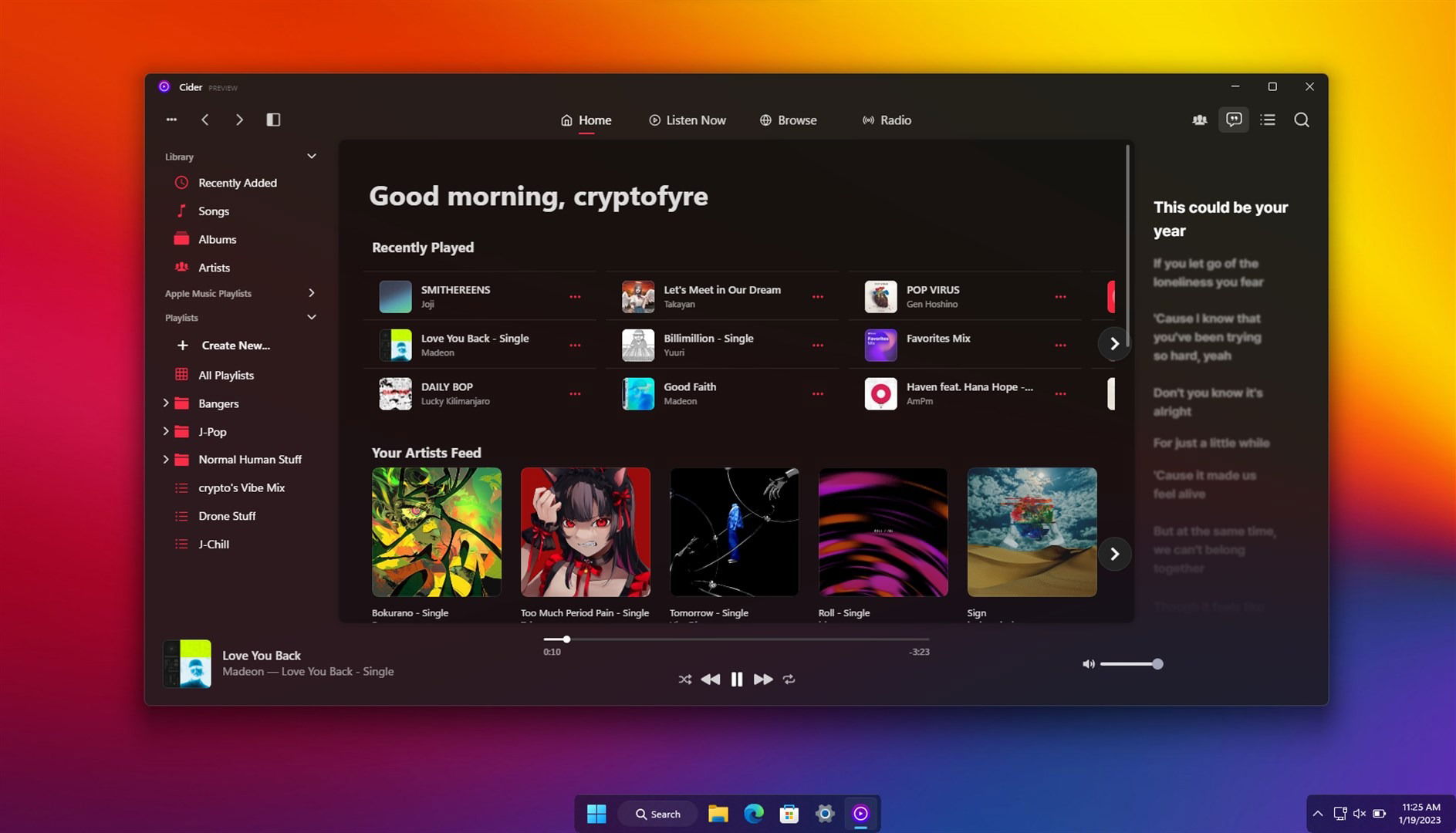Mute using the volume speaker icon
Viewport: 1456px width, 833px height.
point(1088,664)
